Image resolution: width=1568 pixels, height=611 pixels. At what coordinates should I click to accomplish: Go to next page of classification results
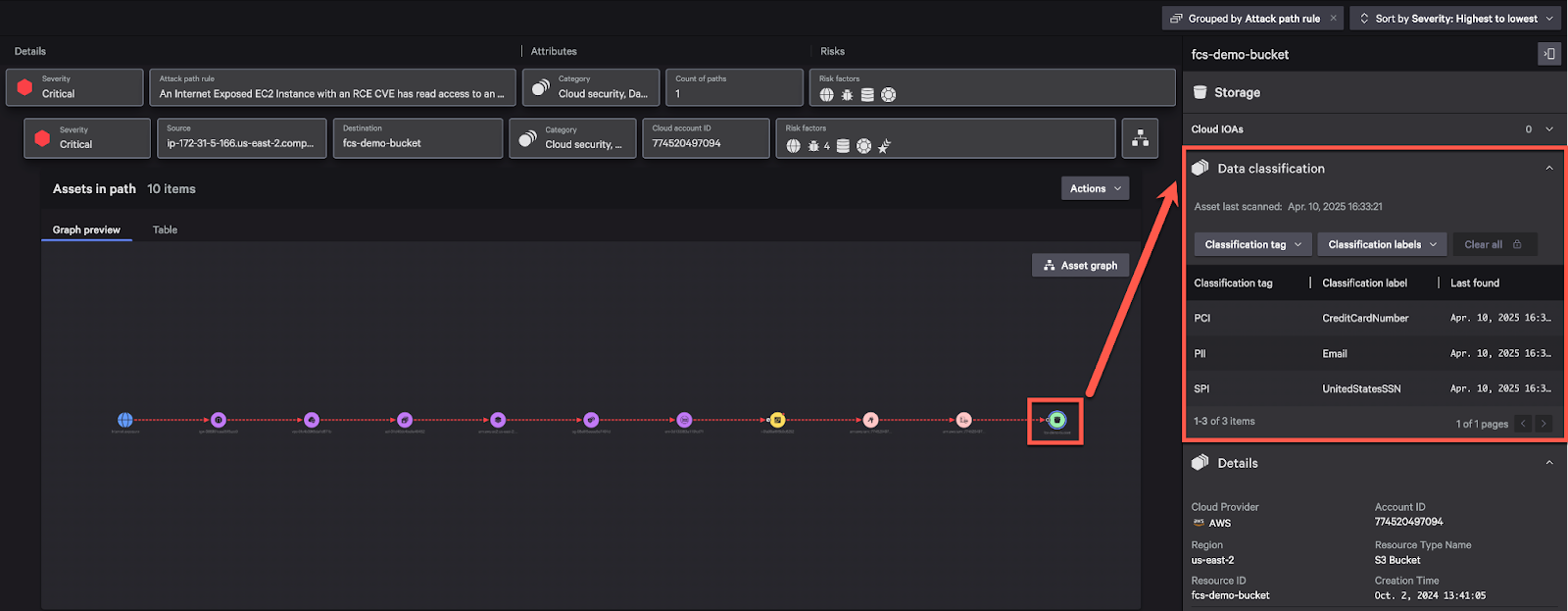tap(1543, 424)
